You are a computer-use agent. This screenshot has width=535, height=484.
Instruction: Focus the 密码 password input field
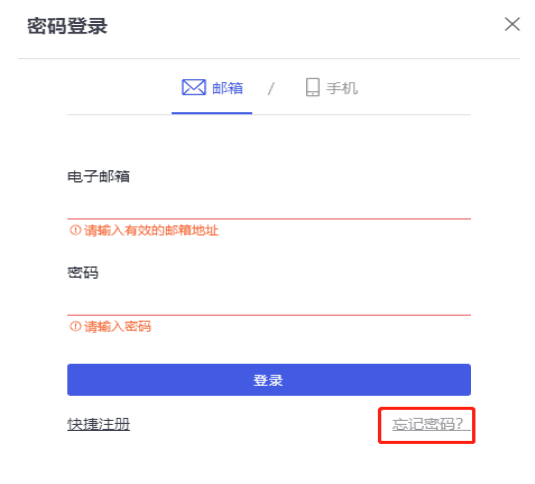[269, 300]
